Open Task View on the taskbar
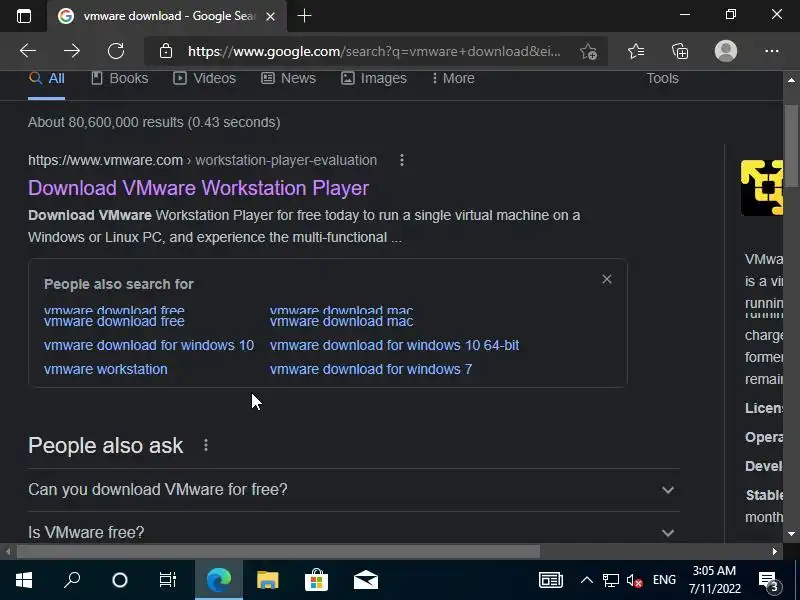The height and width of the screenshot is (600, 800). click(x=167, y=580)
